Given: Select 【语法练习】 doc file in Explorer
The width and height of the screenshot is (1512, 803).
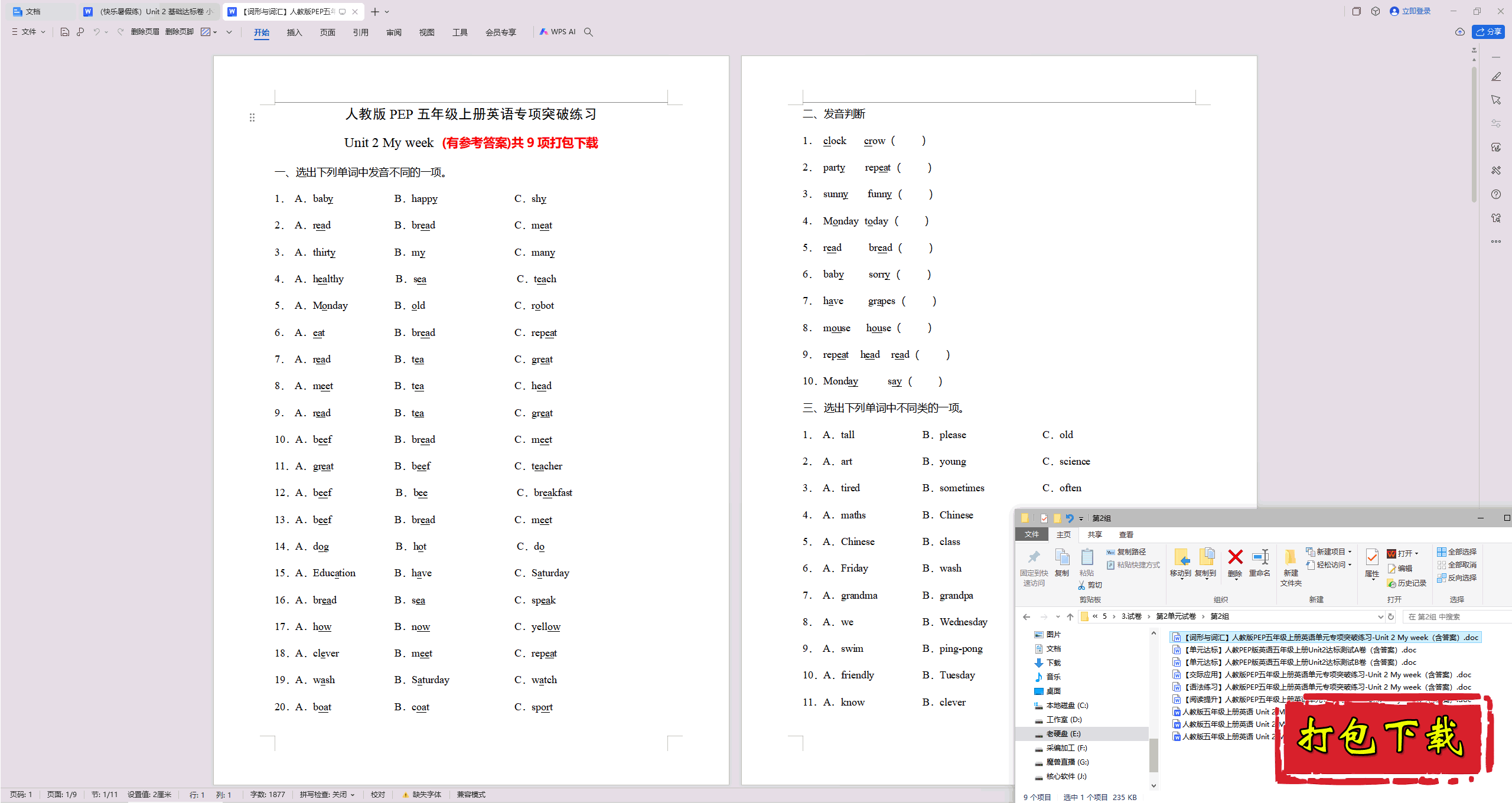Looking at the screenshot, I should point(1323,687).
